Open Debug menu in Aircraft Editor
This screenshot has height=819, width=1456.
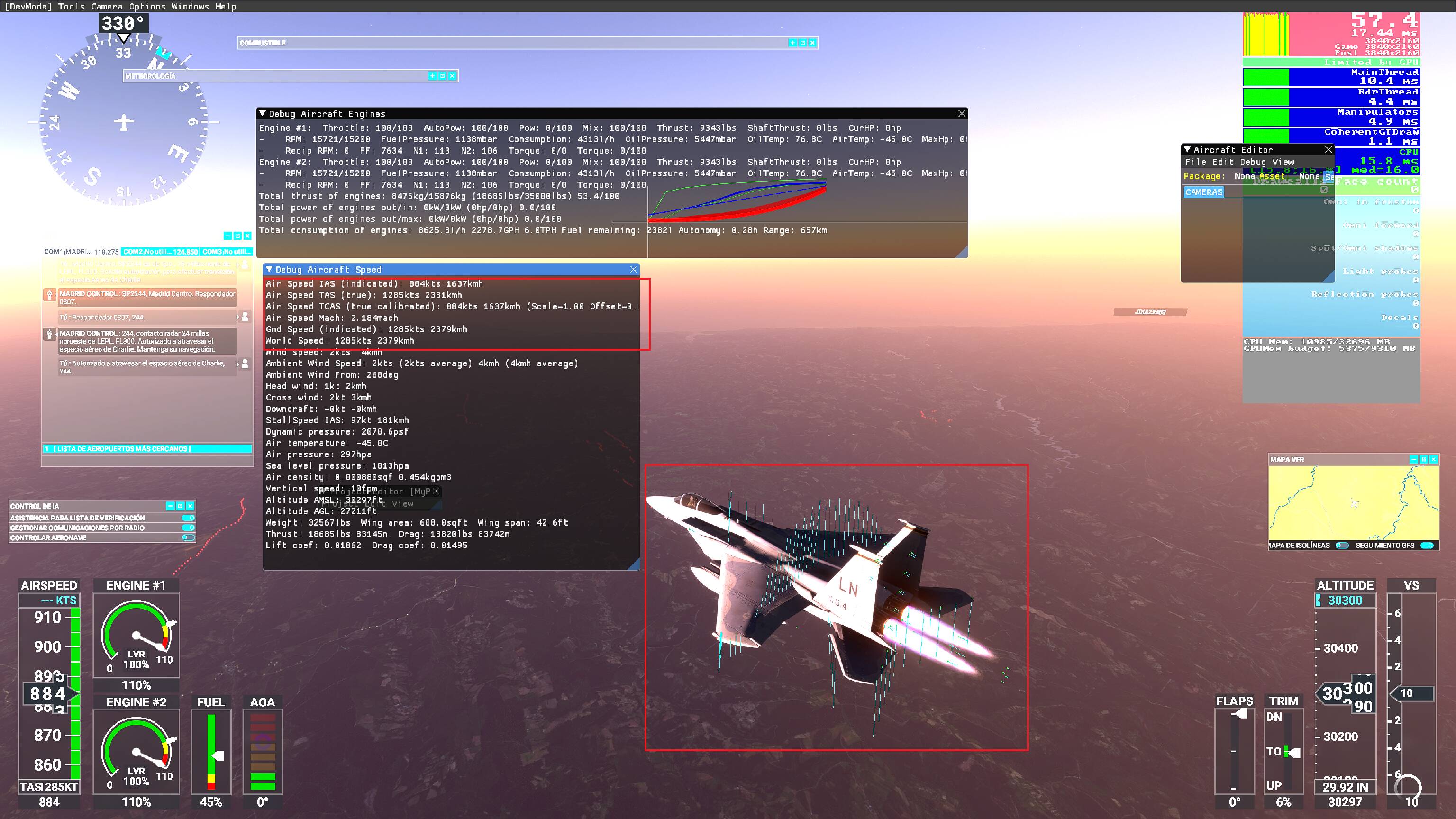coord(1253,162)
